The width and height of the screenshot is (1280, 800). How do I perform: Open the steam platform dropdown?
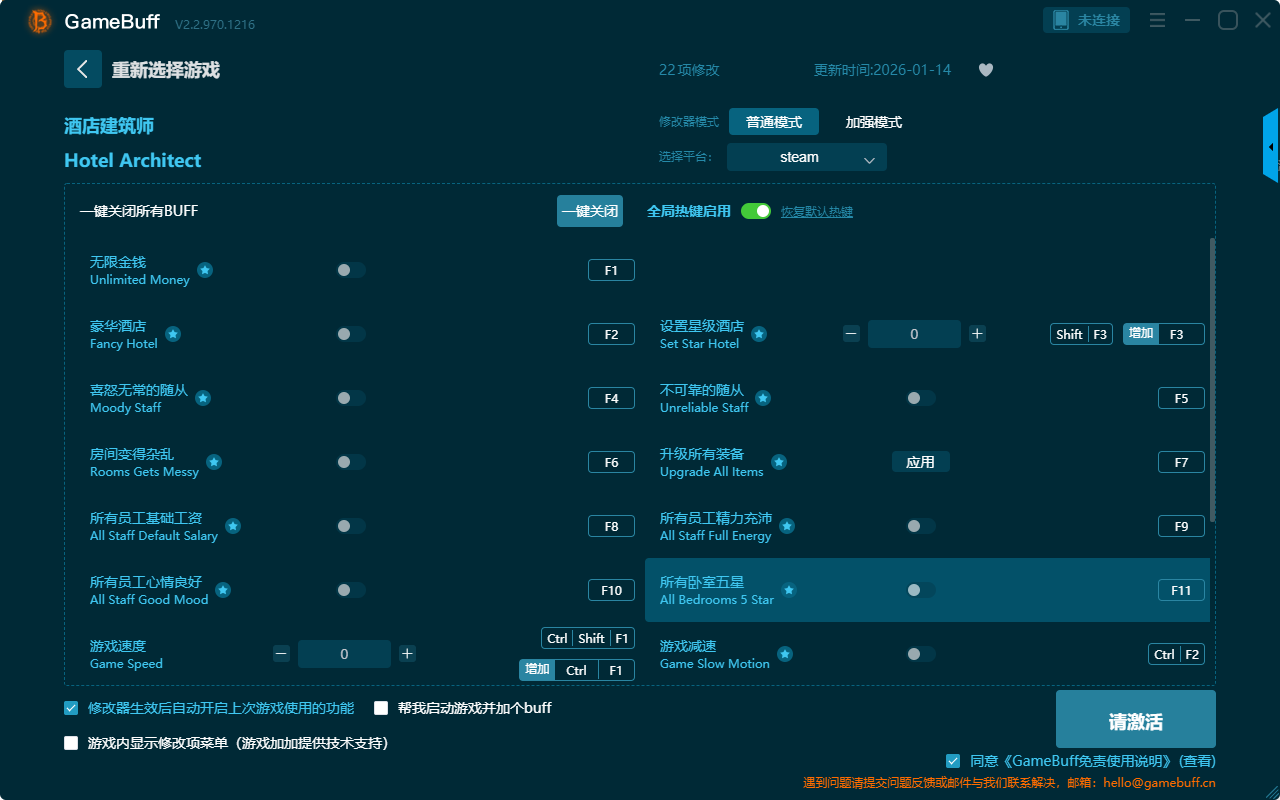click(x=807, y=157)
